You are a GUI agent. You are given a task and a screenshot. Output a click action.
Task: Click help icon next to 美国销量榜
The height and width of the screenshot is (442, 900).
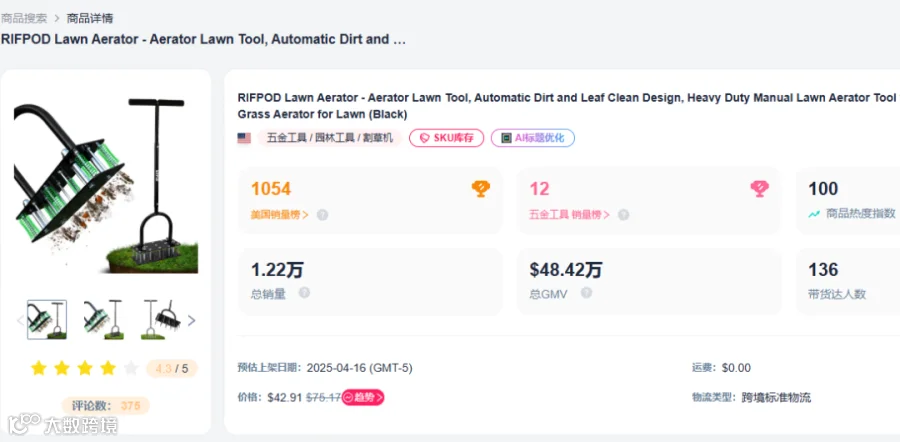(x=322, y=214)
